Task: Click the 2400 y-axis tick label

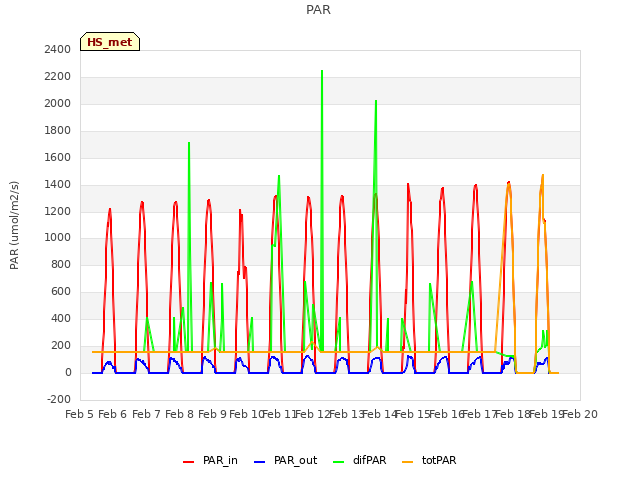Action: pos(58,49)
